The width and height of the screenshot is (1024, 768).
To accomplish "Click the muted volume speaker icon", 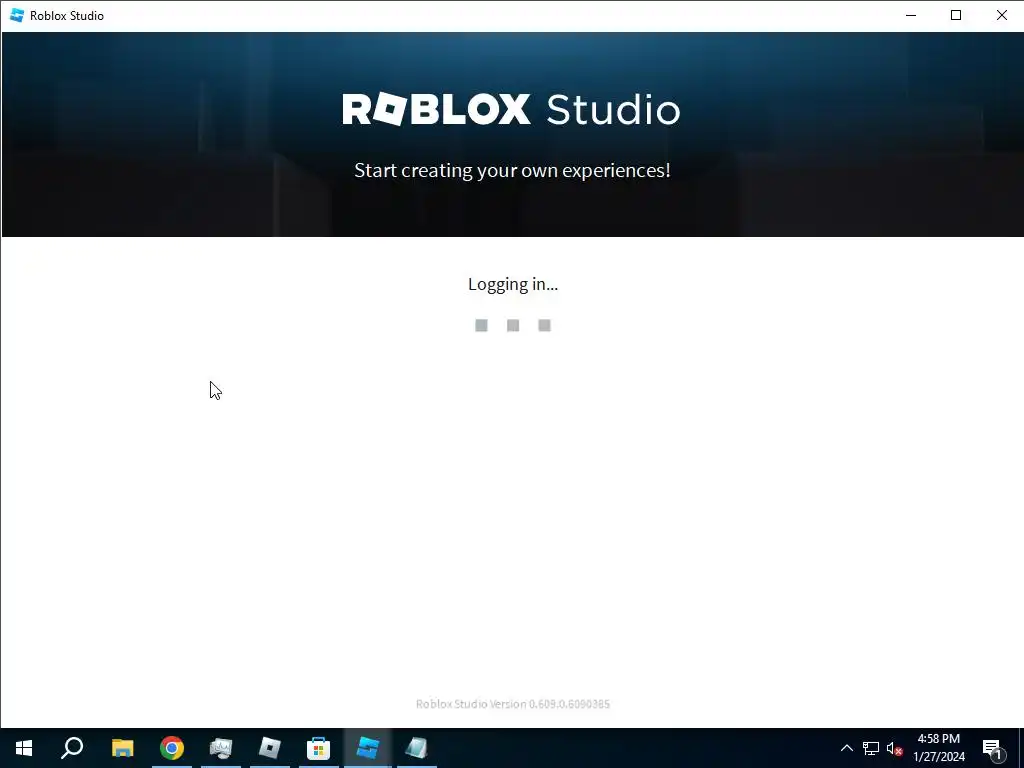I will [x=894, y=748].
